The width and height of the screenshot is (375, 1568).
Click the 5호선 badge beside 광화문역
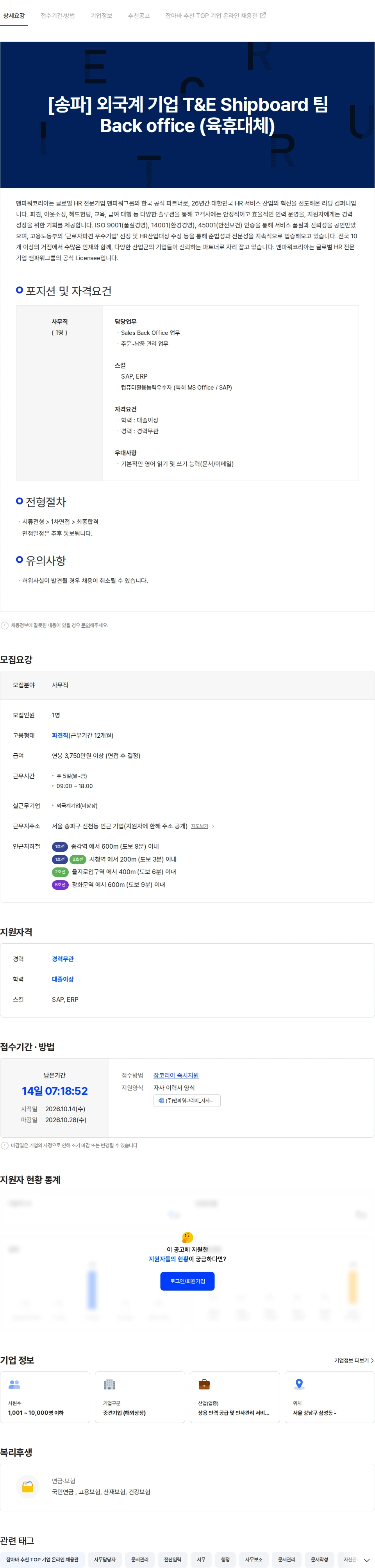[x=60, y=885]
